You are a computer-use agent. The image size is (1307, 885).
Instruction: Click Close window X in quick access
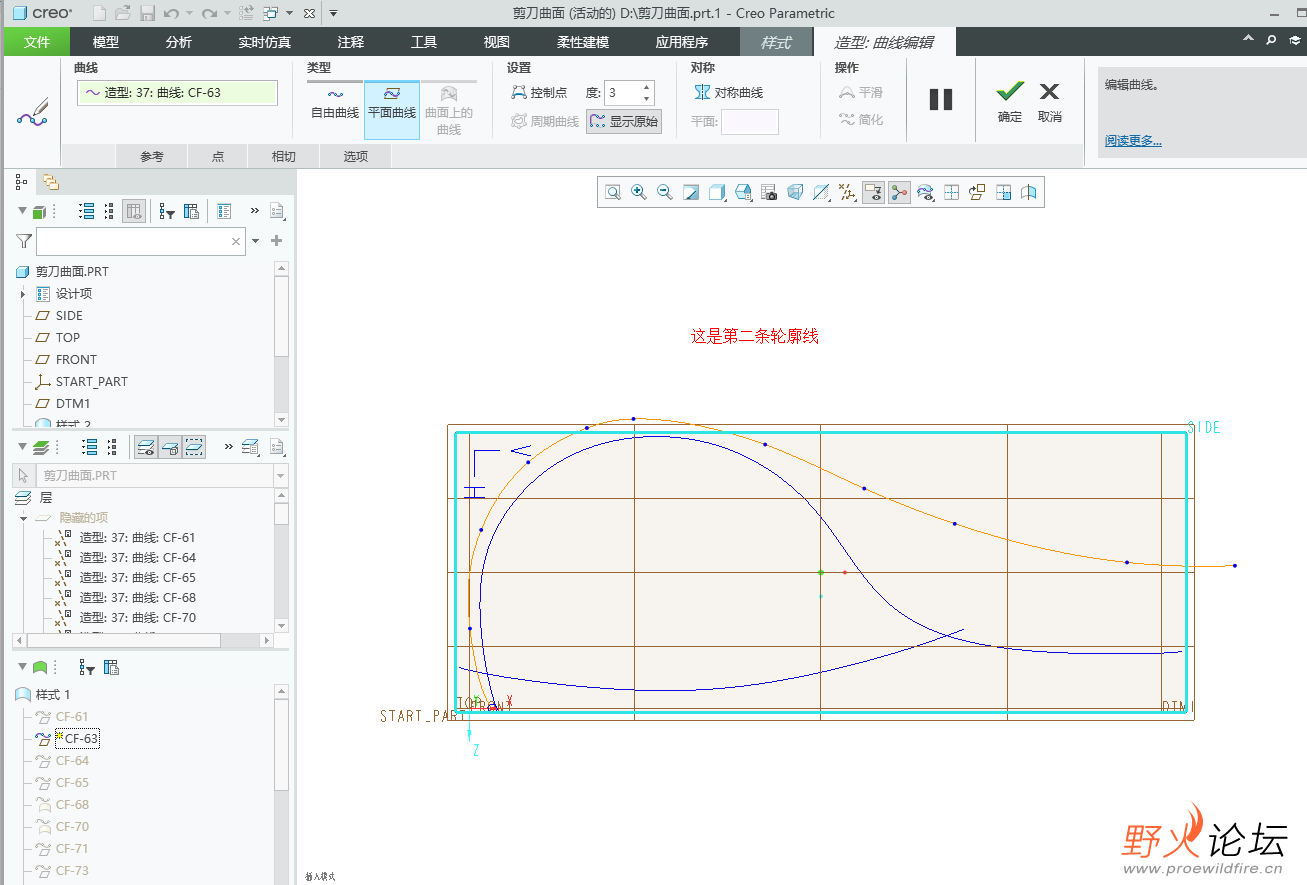(309, 13)
